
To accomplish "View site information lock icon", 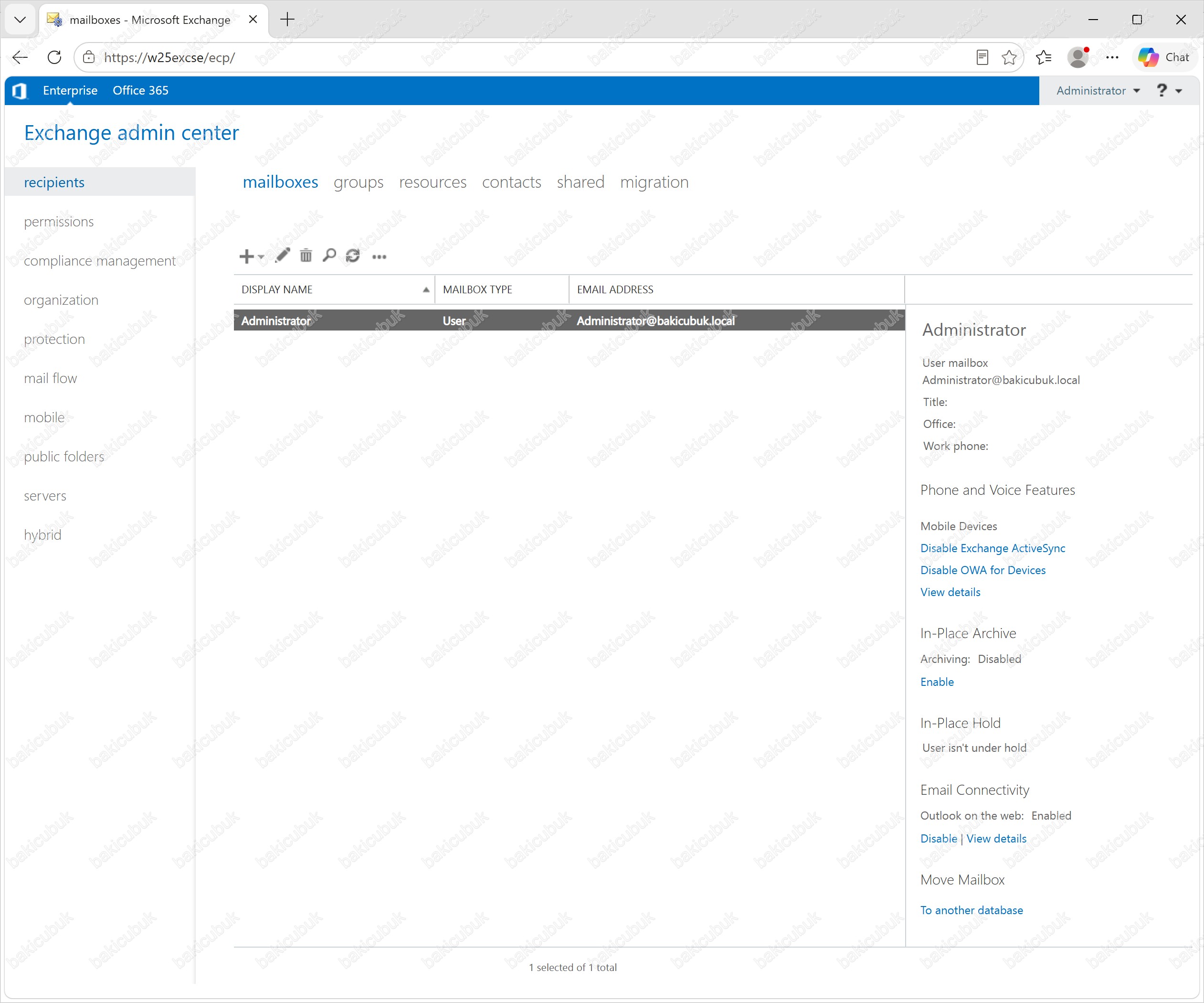I will tap(89, 57).
